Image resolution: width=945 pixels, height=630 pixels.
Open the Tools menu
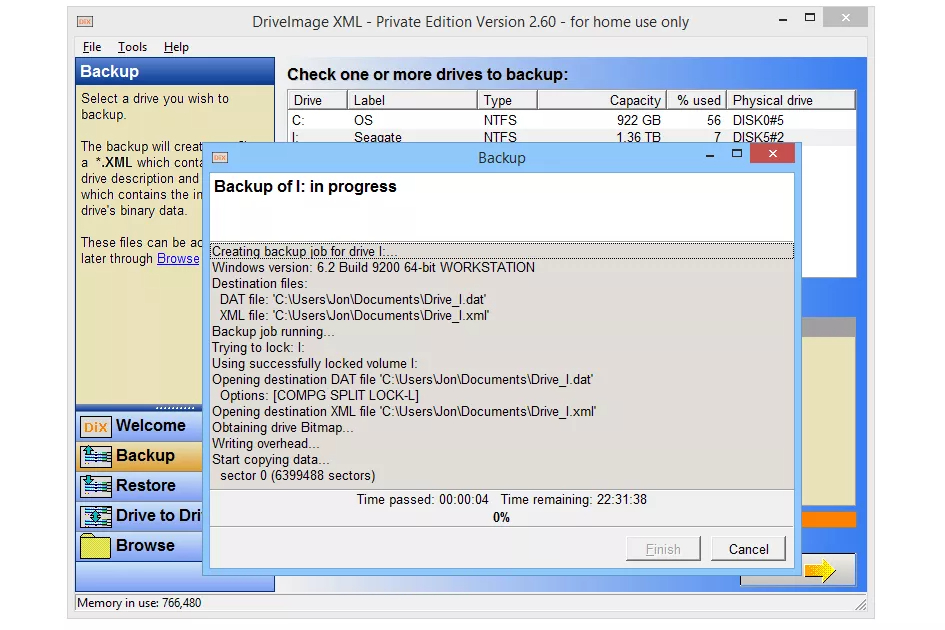pyautogui.click(x=132, y=47)
